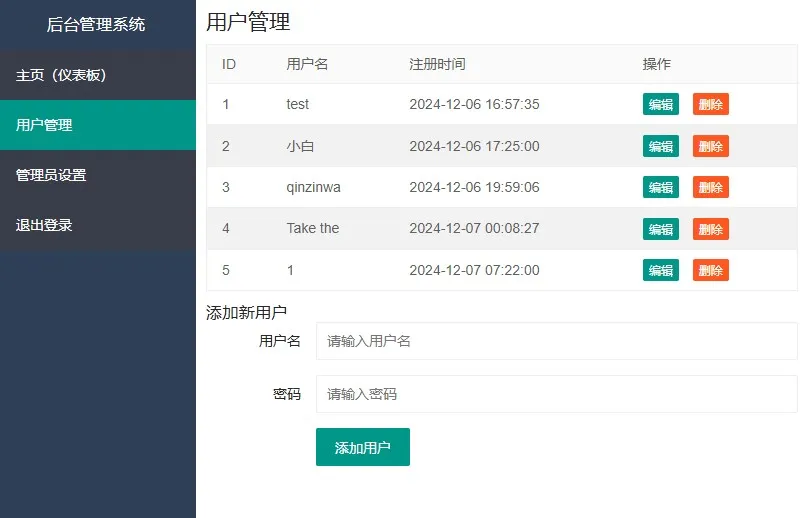Edit the Take the user row
Screen dimensions: 800x518
pyautogui.click(x=661, y=229)
